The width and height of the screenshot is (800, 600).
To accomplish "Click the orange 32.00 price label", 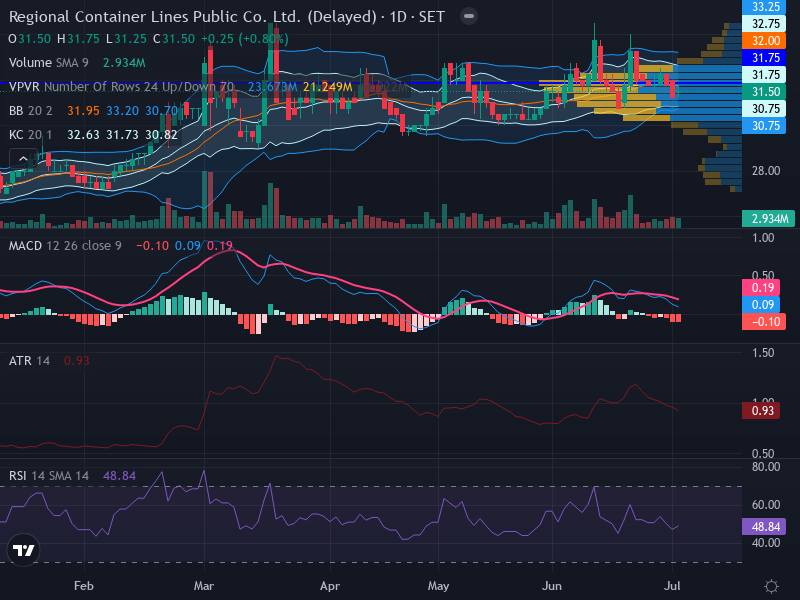I will click(764, 41).
